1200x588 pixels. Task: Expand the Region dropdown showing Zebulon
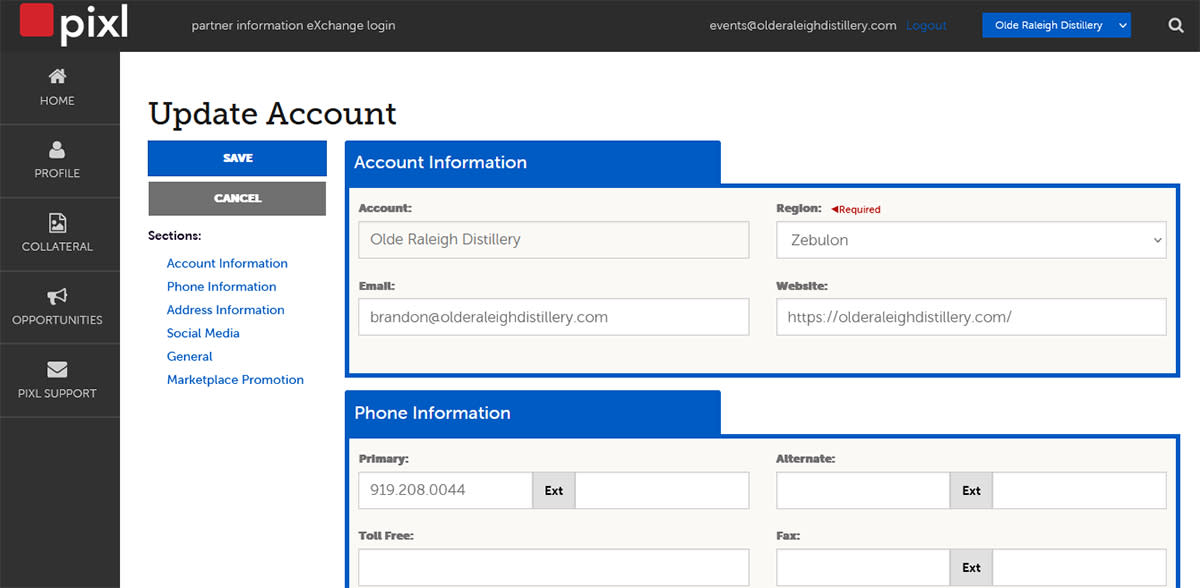971,240
